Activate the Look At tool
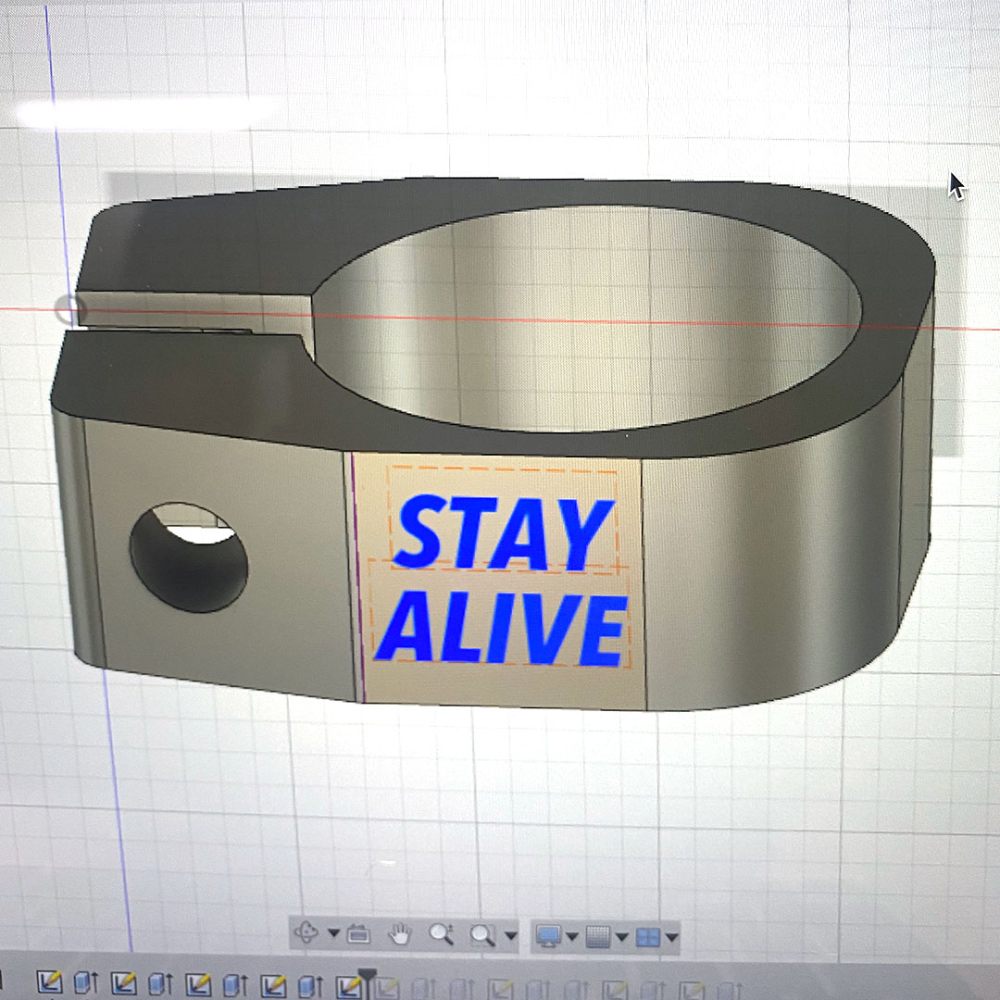The height and width of the screenshot is (1000, 1000). (356, 934)
